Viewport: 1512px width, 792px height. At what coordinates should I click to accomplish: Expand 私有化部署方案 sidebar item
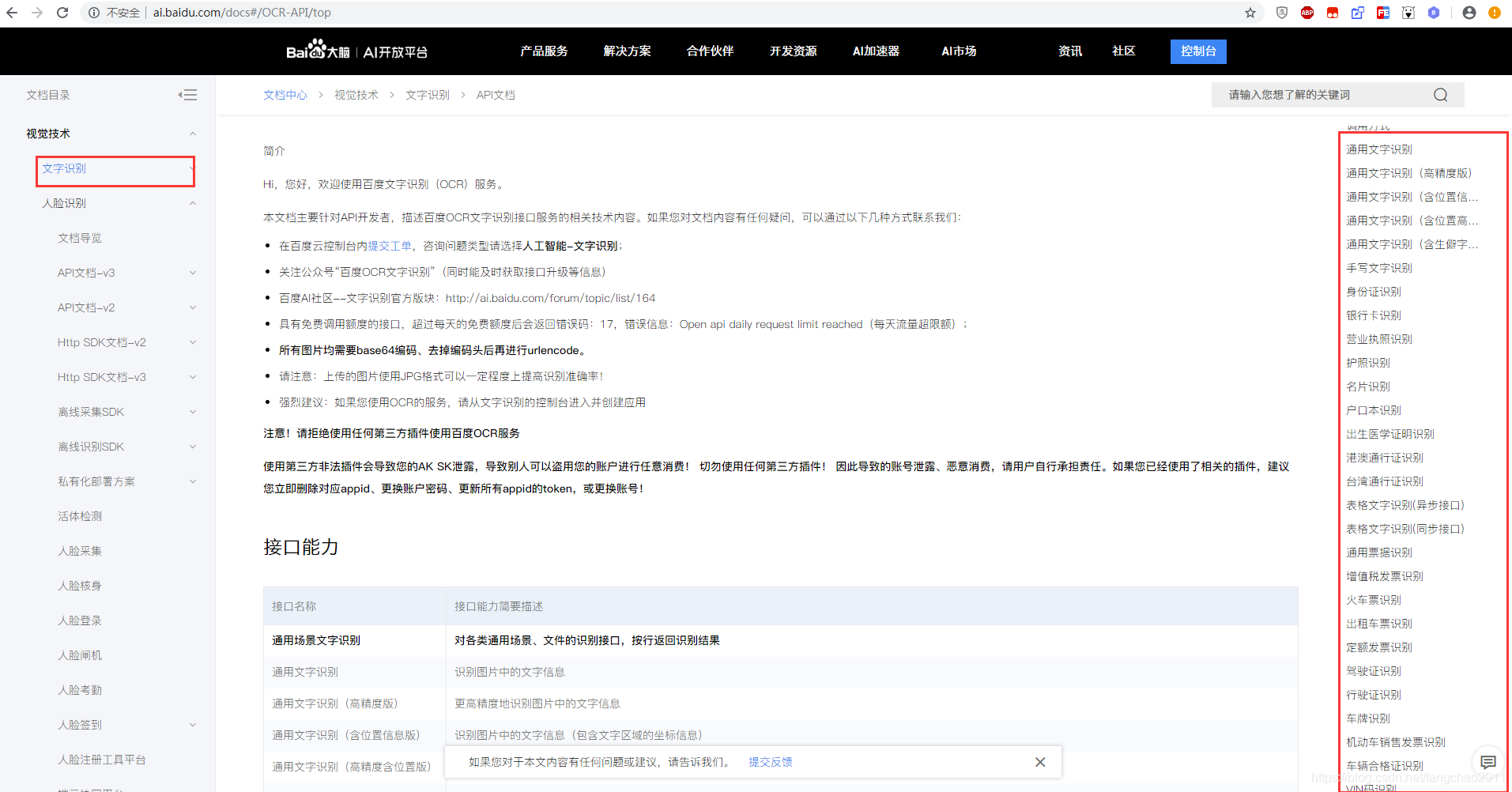[192, 481]
